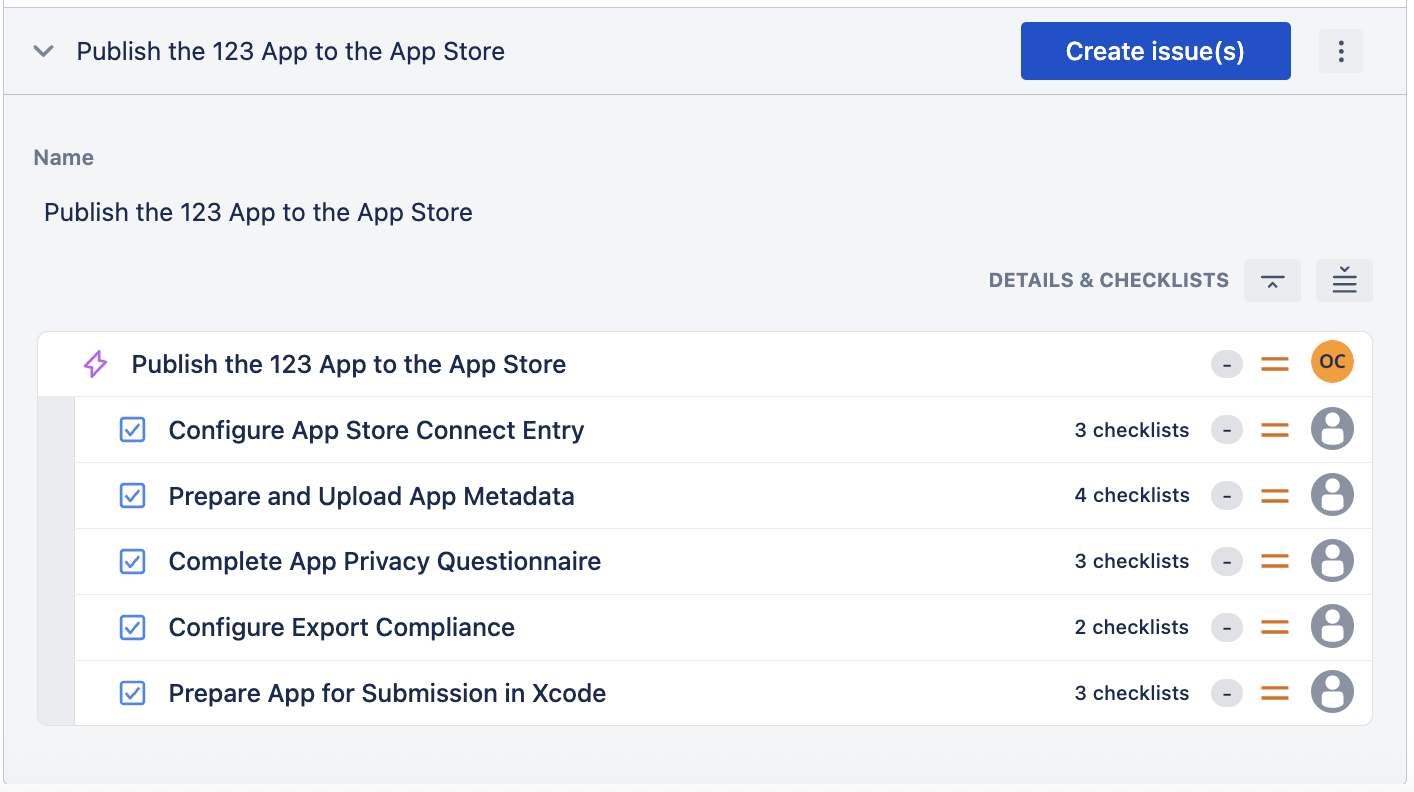
Task: Click the purple lightning icon on the parent issue
Action: click(x=94, y=364)
